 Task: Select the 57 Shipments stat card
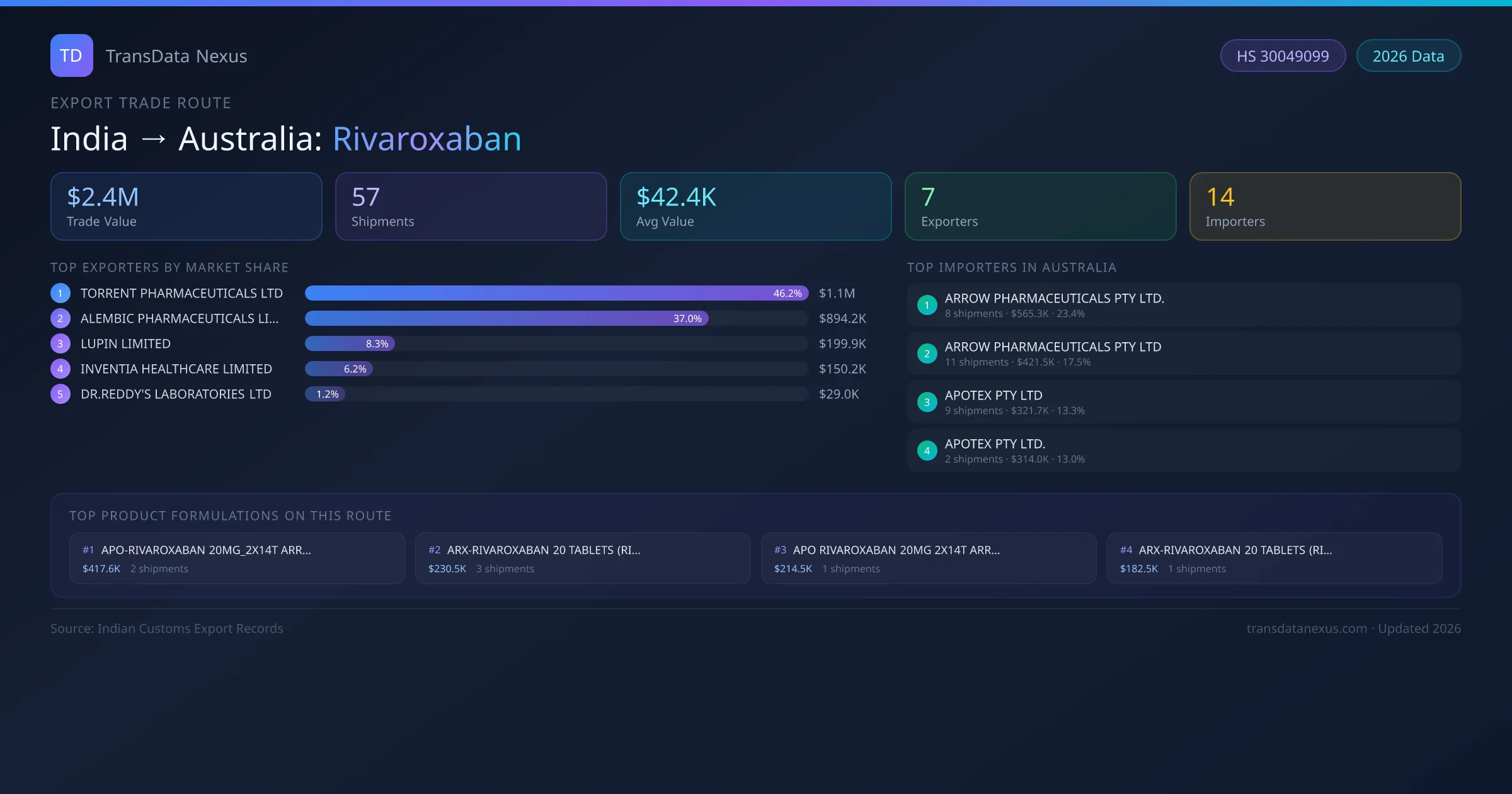[471, 207]
